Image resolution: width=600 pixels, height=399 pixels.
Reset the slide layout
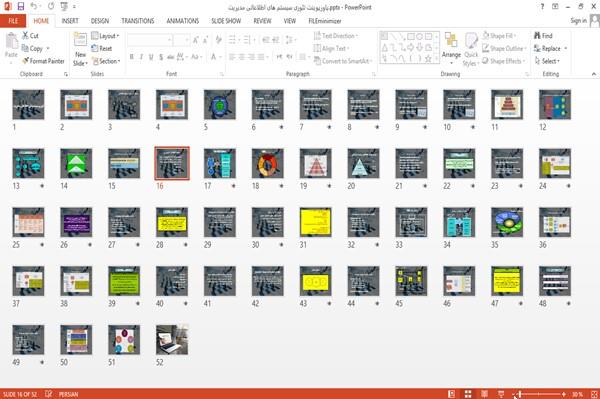click(x=102, y=48)
